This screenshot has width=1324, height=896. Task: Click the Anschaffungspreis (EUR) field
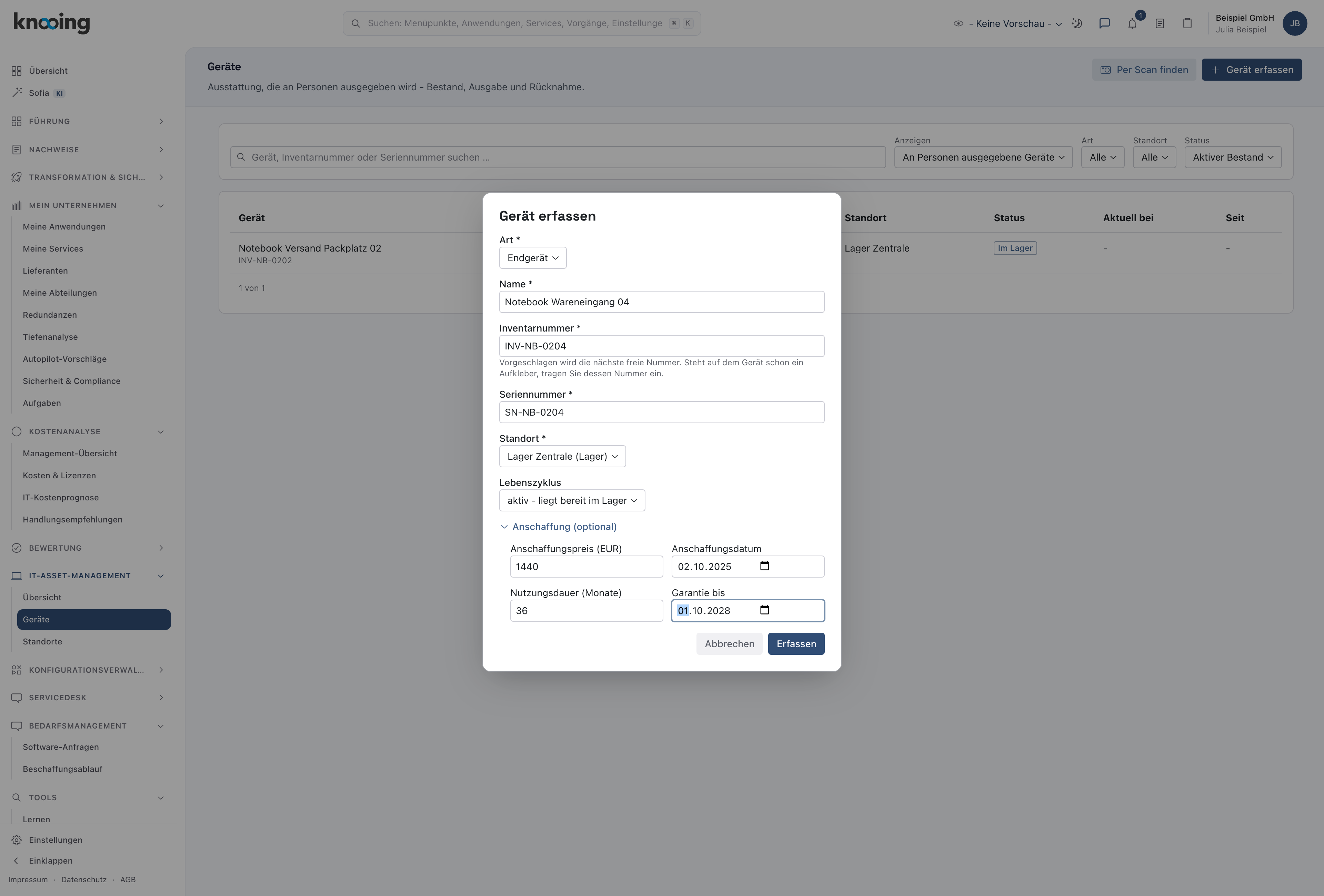[x=586, y=567]
